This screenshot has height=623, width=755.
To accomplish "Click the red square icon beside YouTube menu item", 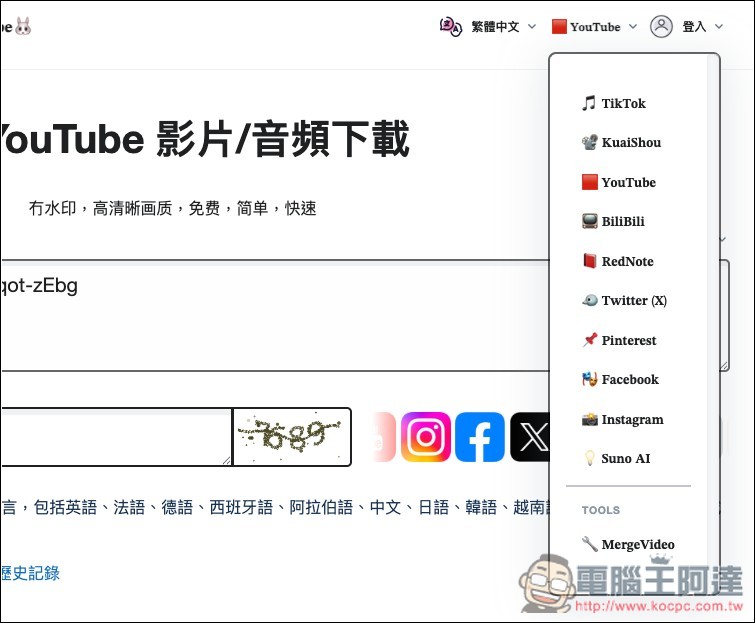I will point(589,182).
